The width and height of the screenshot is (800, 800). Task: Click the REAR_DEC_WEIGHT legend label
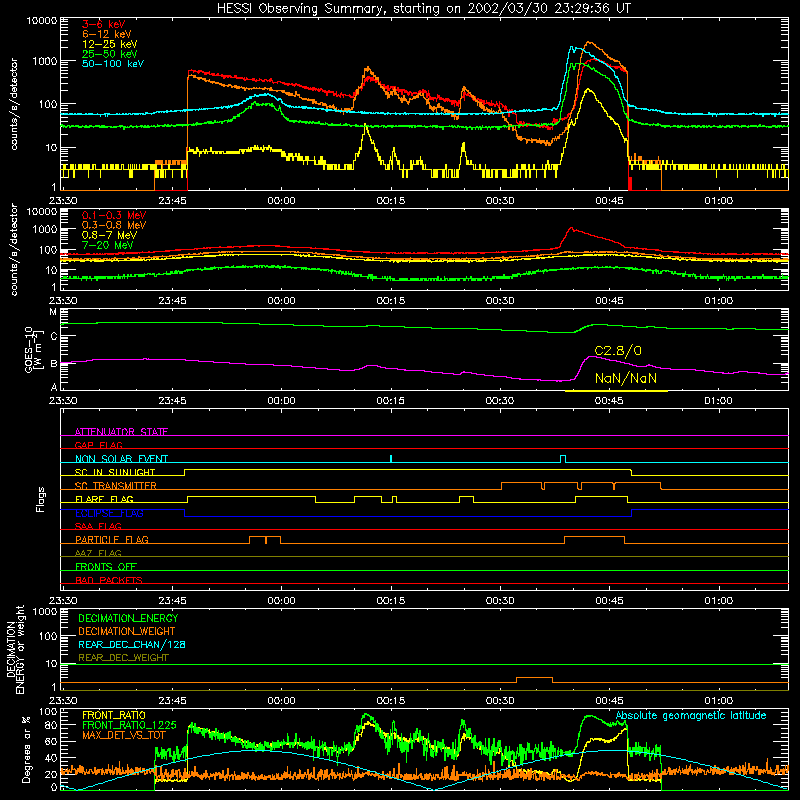[123, 658]
